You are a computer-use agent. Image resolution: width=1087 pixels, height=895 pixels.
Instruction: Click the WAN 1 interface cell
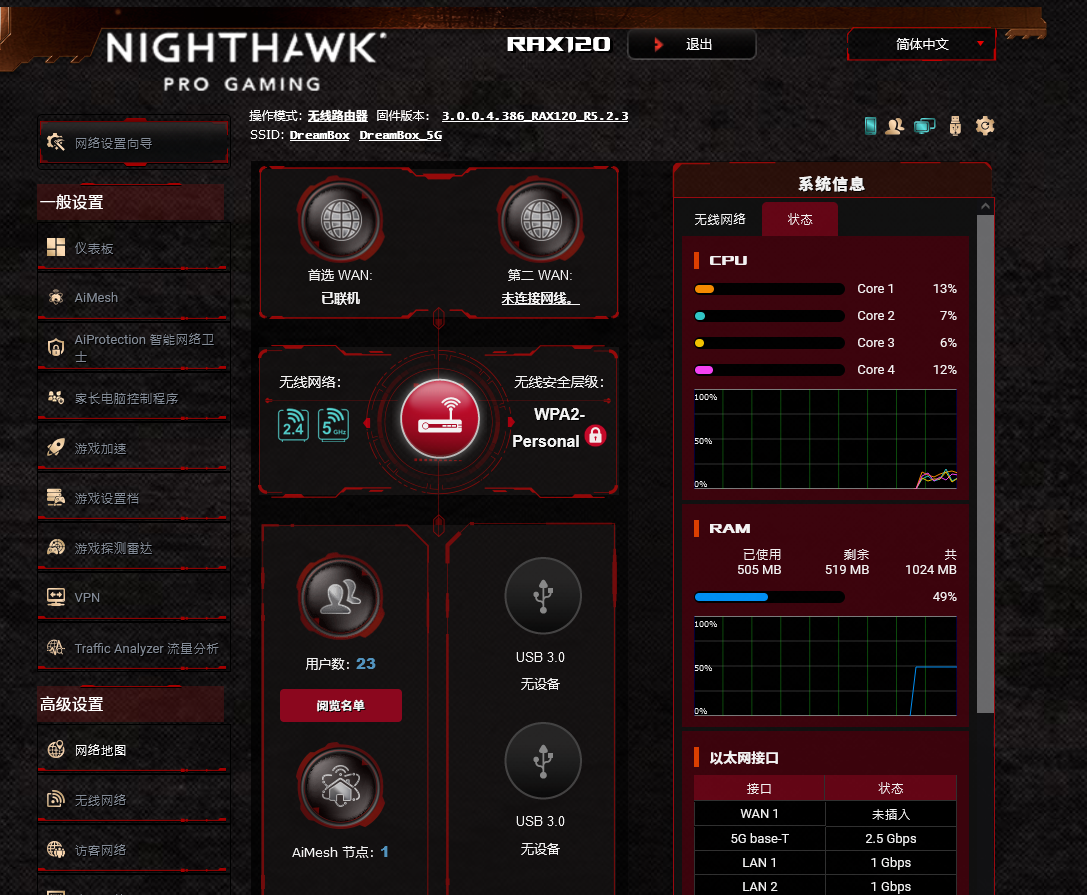[x=759, y=813]
